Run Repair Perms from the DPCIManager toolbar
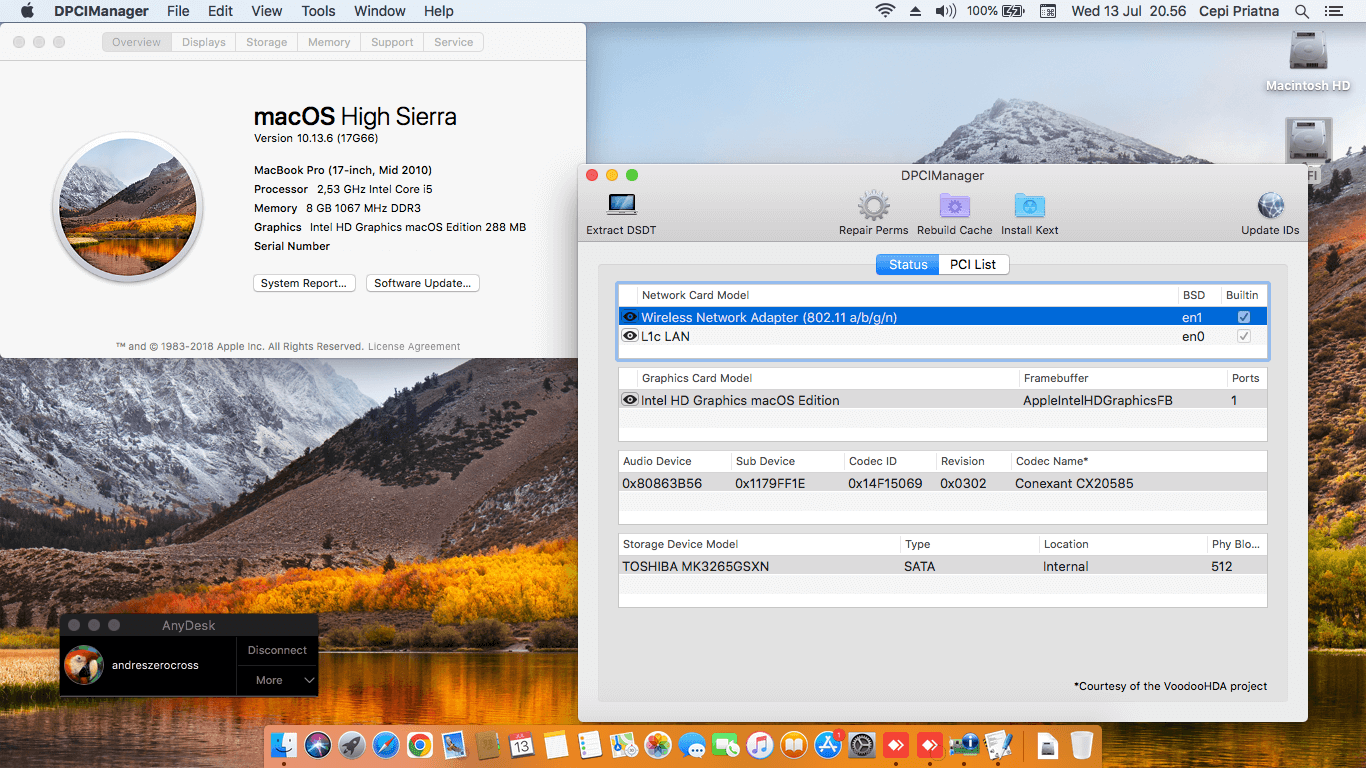 click(873, 206)
